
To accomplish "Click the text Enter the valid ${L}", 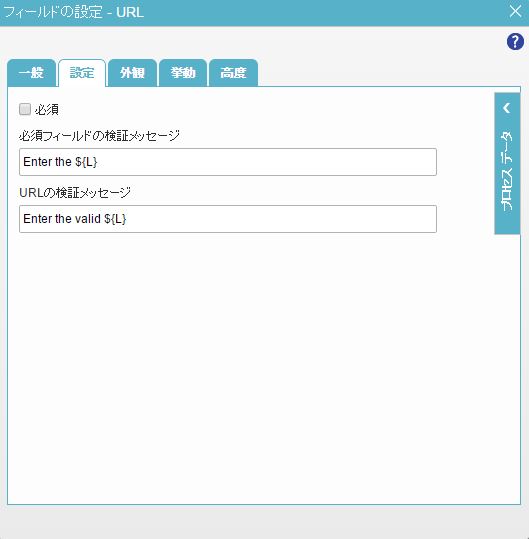I will coord(75,219).
